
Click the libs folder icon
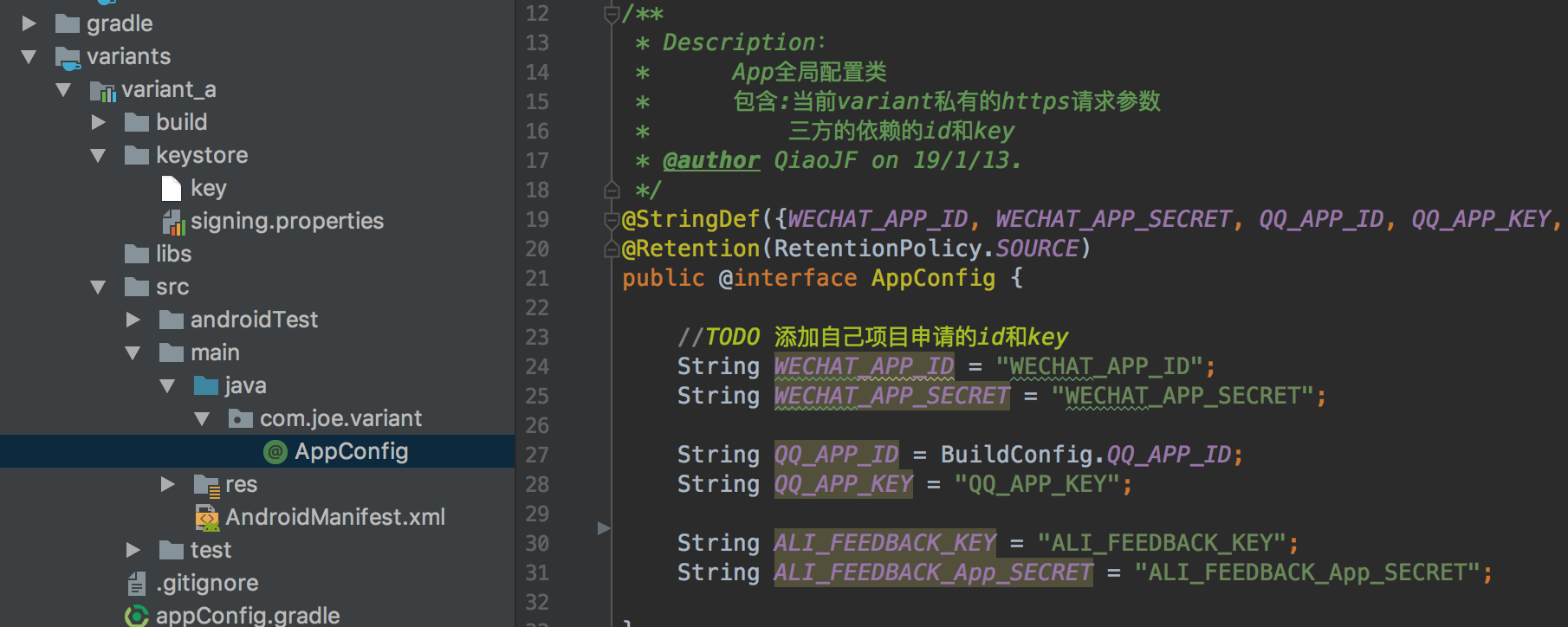tap(137, 254)
